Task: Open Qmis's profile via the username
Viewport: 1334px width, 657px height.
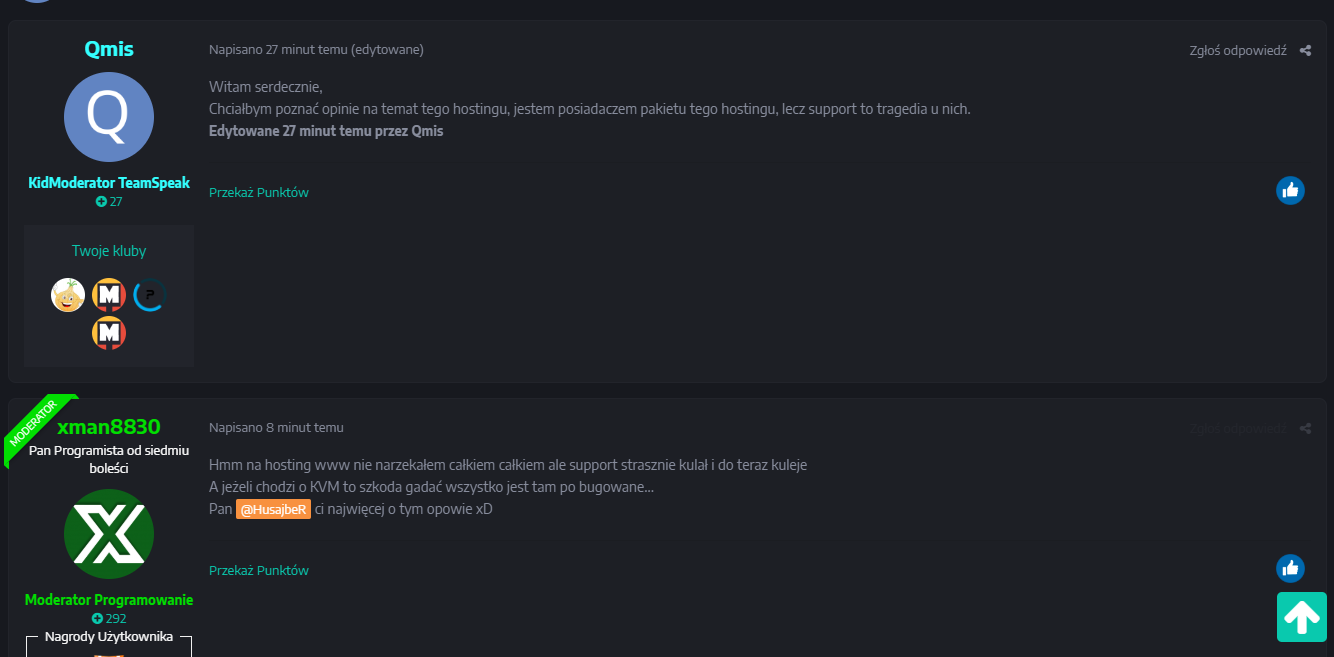Action: coord(109,49)
